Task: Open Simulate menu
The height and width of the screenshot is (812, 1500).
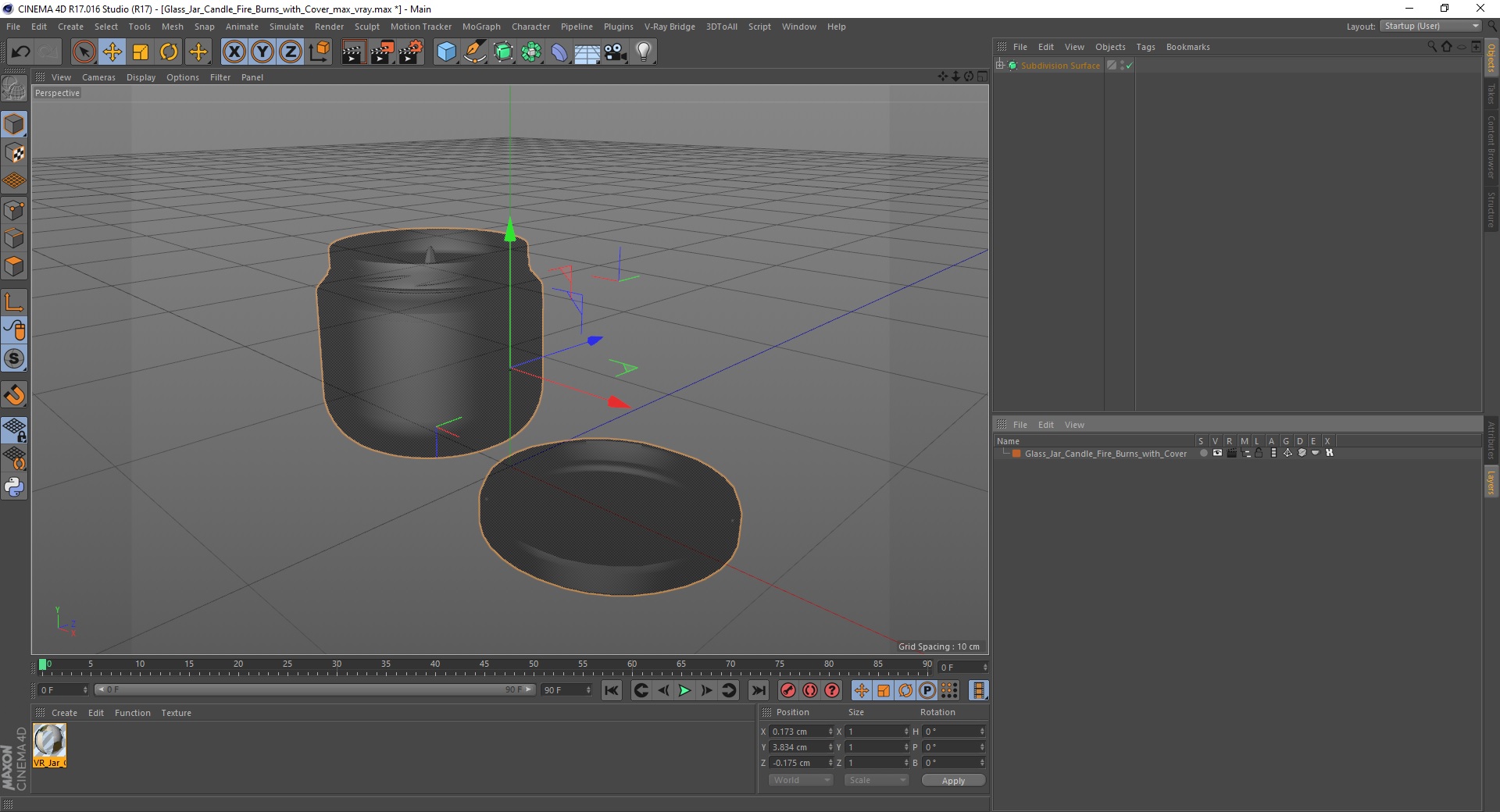Action: (287, 27)
